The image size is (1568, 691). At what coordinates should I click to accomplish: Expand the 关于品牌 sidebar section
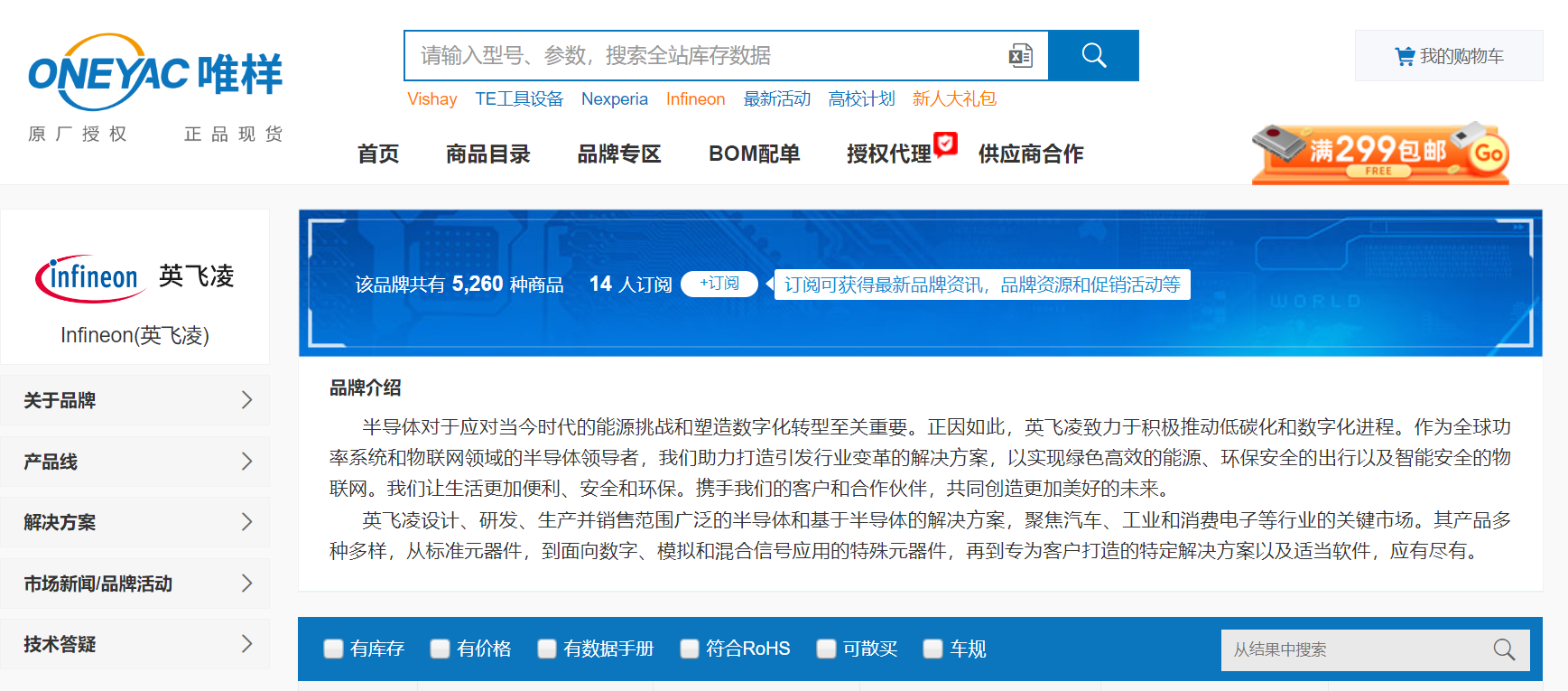(135, 400)
